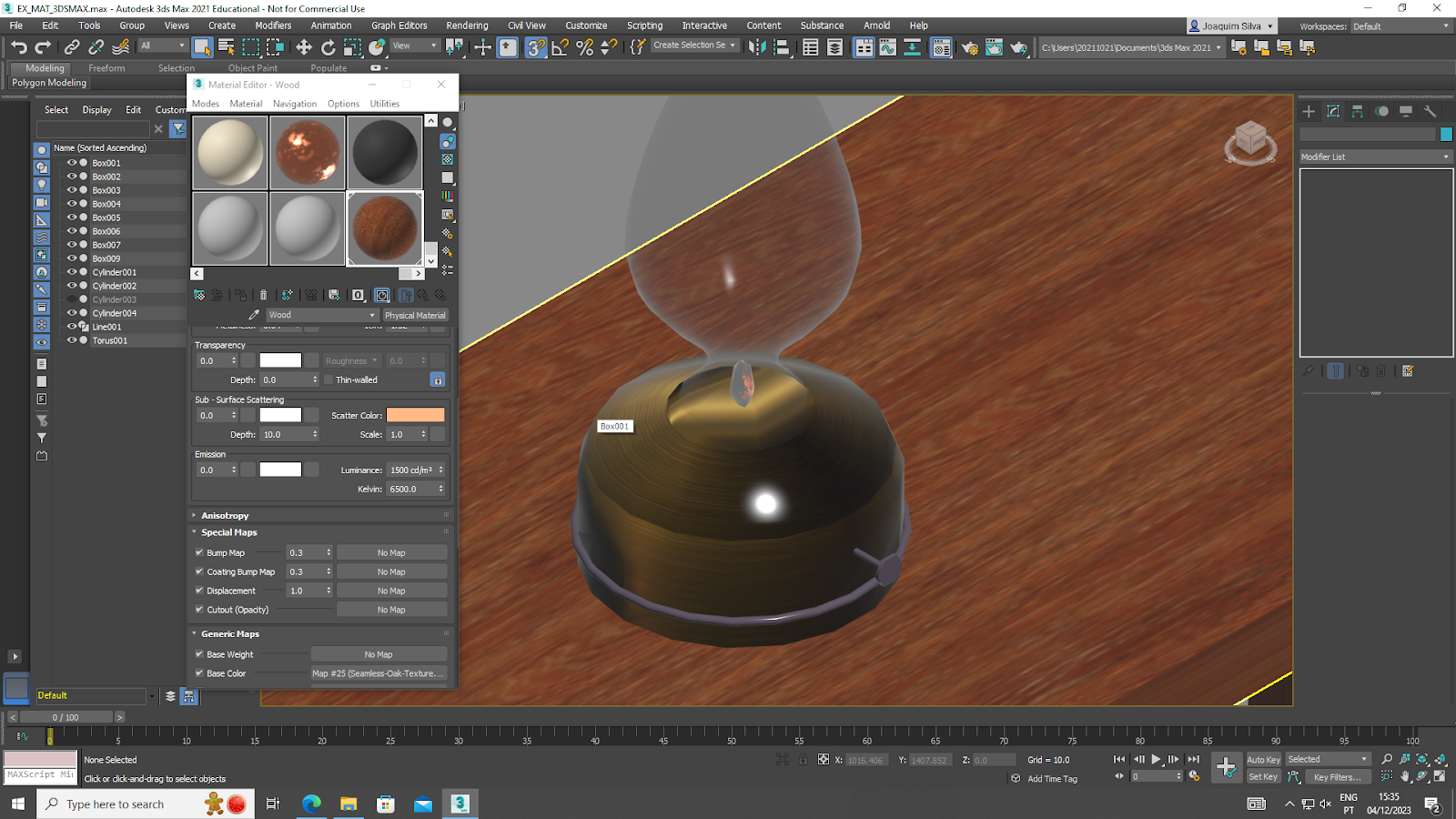This screenshot has width=1456, height=819.
Task: Click Bump Map No Map button
Action: tap(391, 552)
